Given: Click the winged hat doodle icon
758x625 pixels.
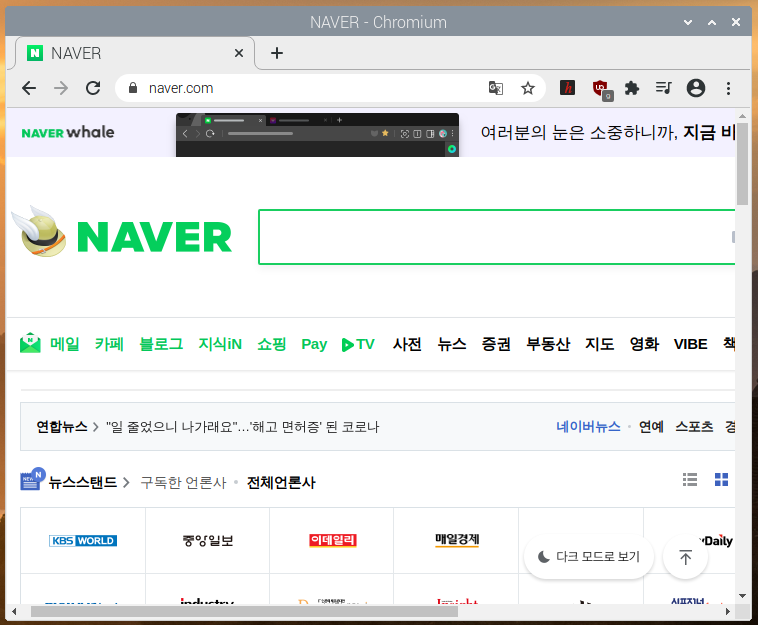Looking at the screenshot, I should point(39,231).
